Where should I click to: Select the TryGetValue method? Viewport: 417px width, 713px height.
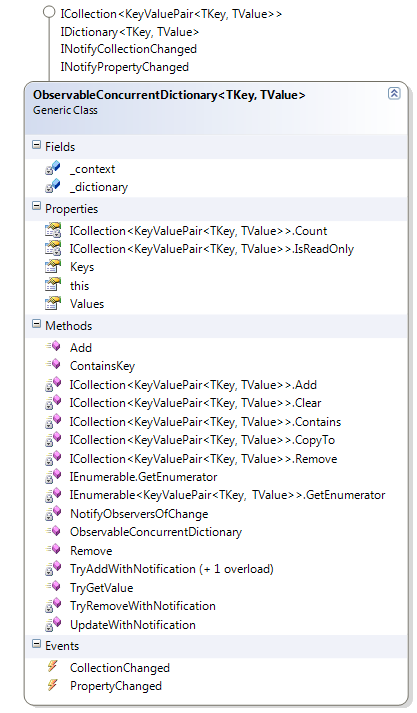click(101, 587)
